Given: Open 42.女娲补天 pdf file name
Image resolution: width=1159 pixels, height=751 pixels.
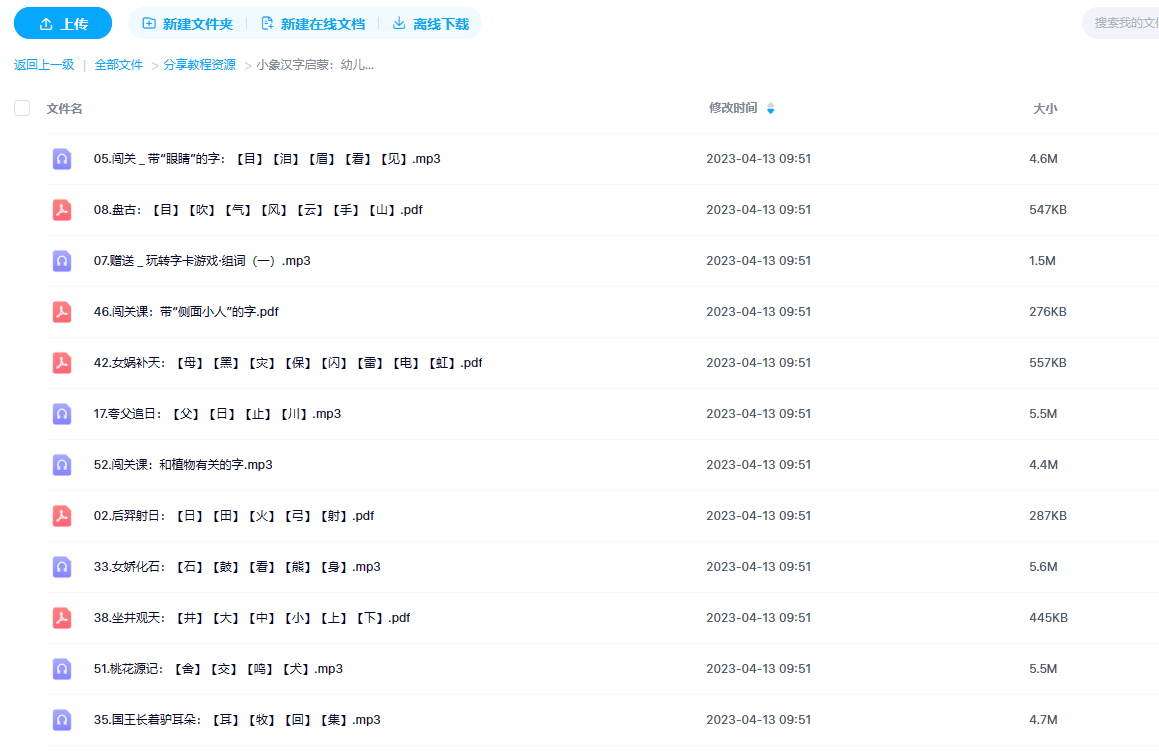Looking at the screenshot, I should [x=288, y=363].
